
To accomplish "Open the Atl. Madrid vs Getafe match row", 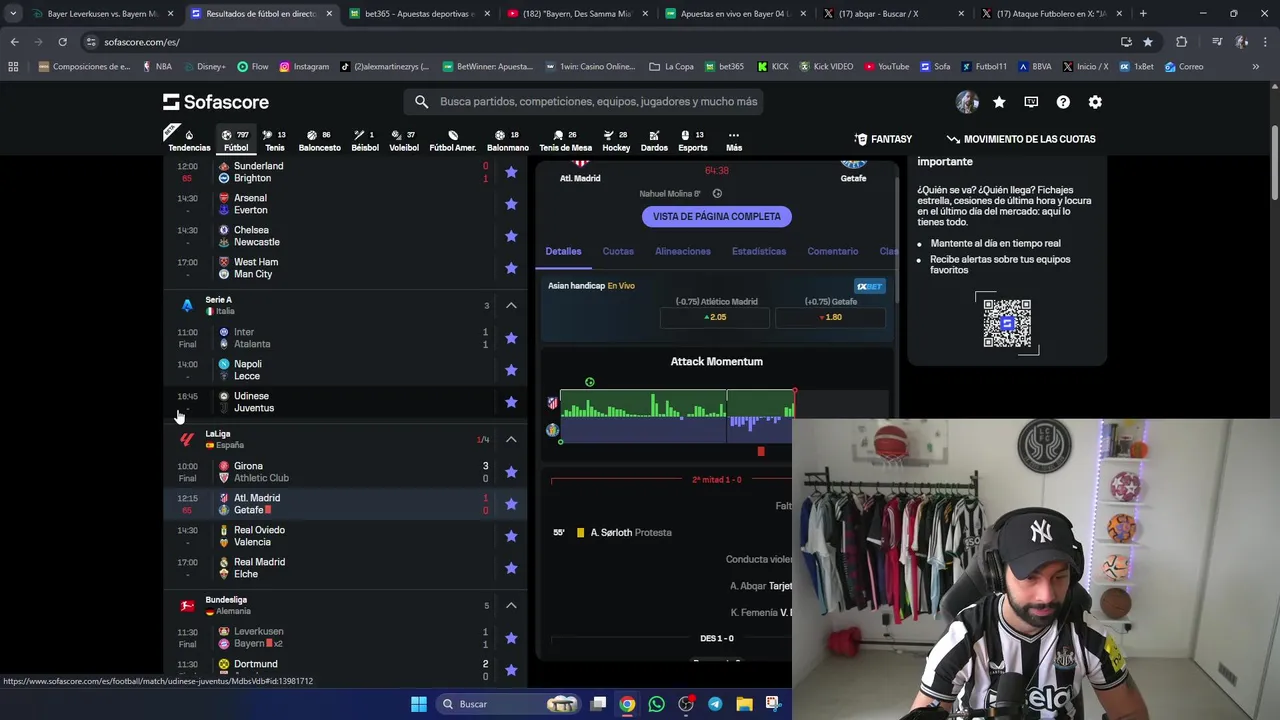I will 346,504.
